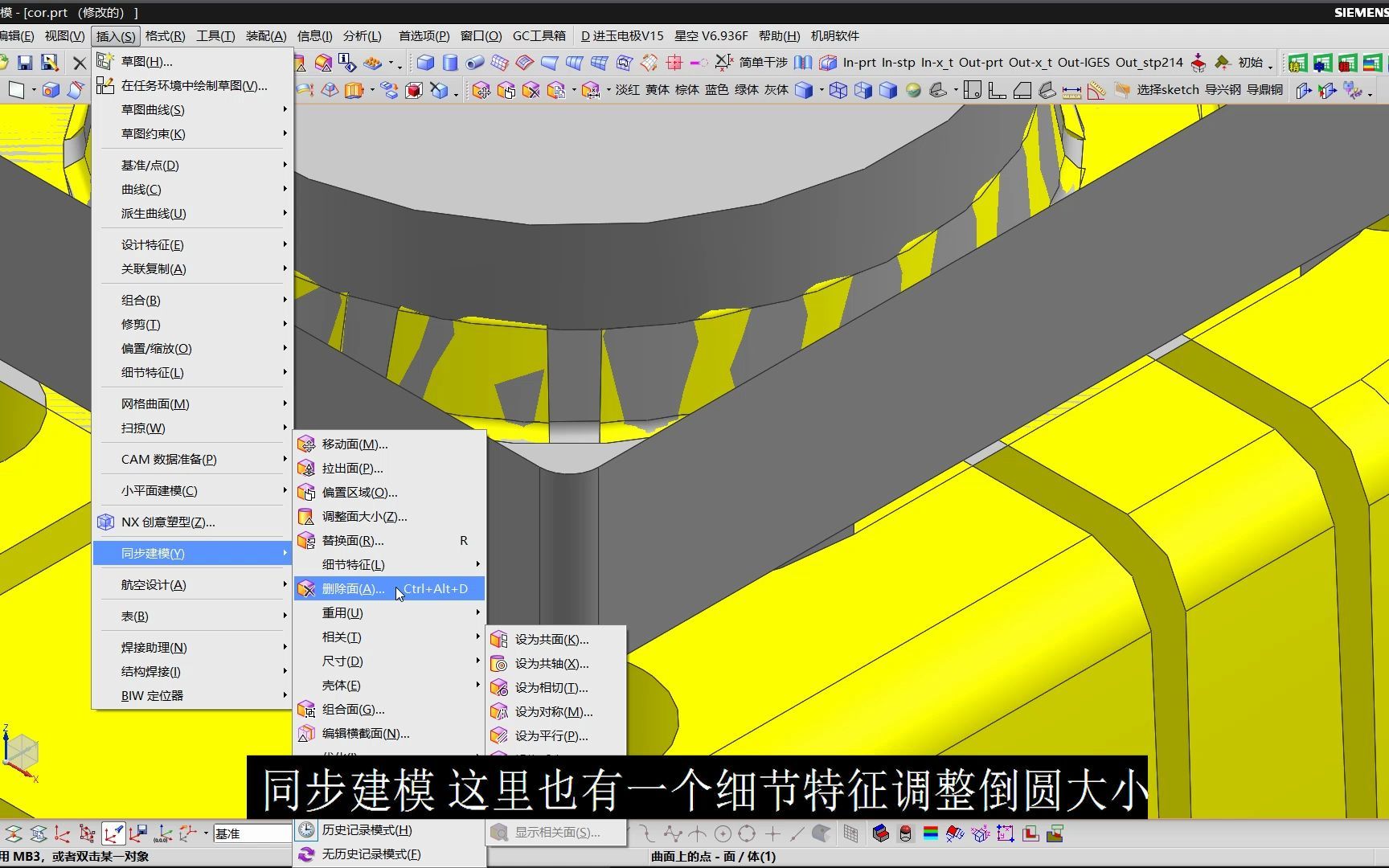Click the Save icon in the toolbar
This screenshot has height=868, width=1389.
click(x=25, y=62)
